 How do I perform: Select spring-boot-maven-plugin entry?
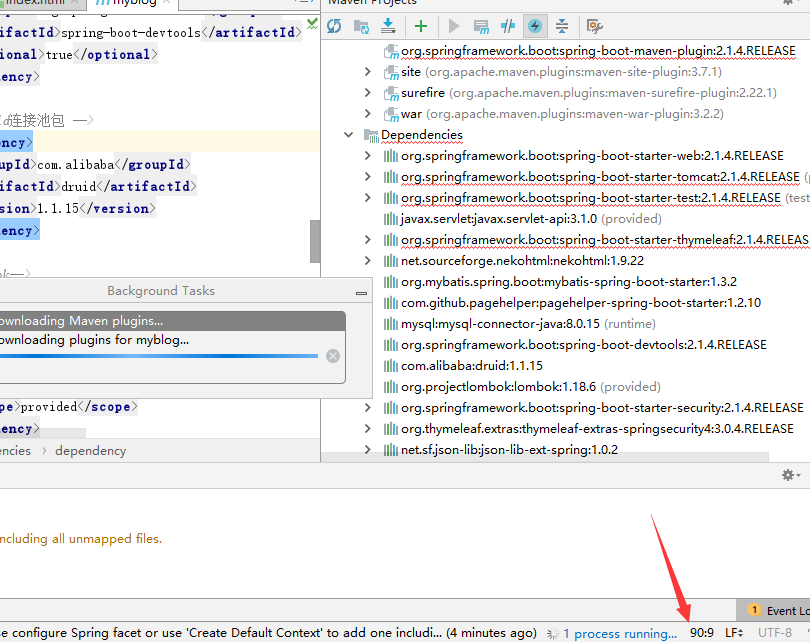(598, 51)
